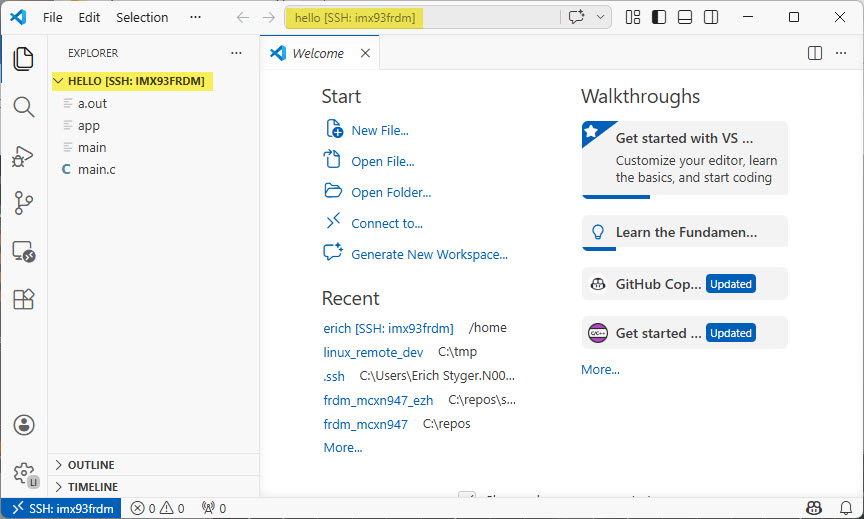Open the Source Control view

point(23,204)
